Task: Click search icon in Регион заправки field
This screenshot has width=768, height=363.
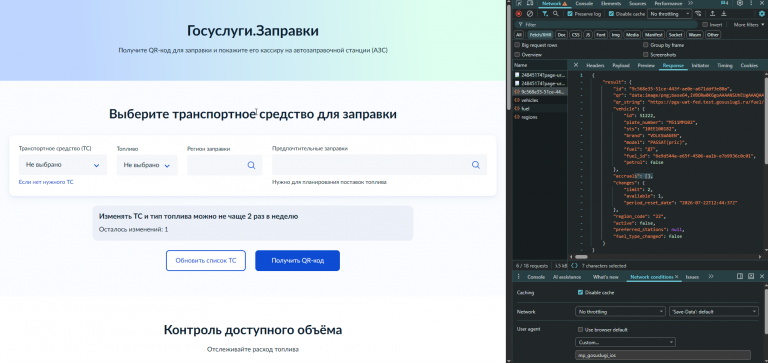Action: (251, 165)
